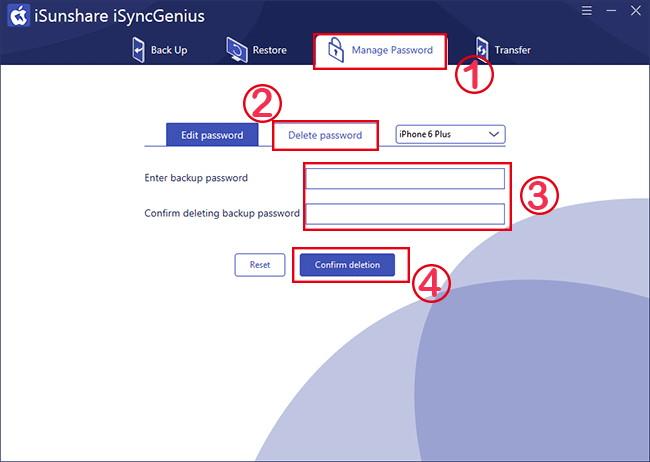Click the Reset button

pyautogui.click(x=260, y=265)
